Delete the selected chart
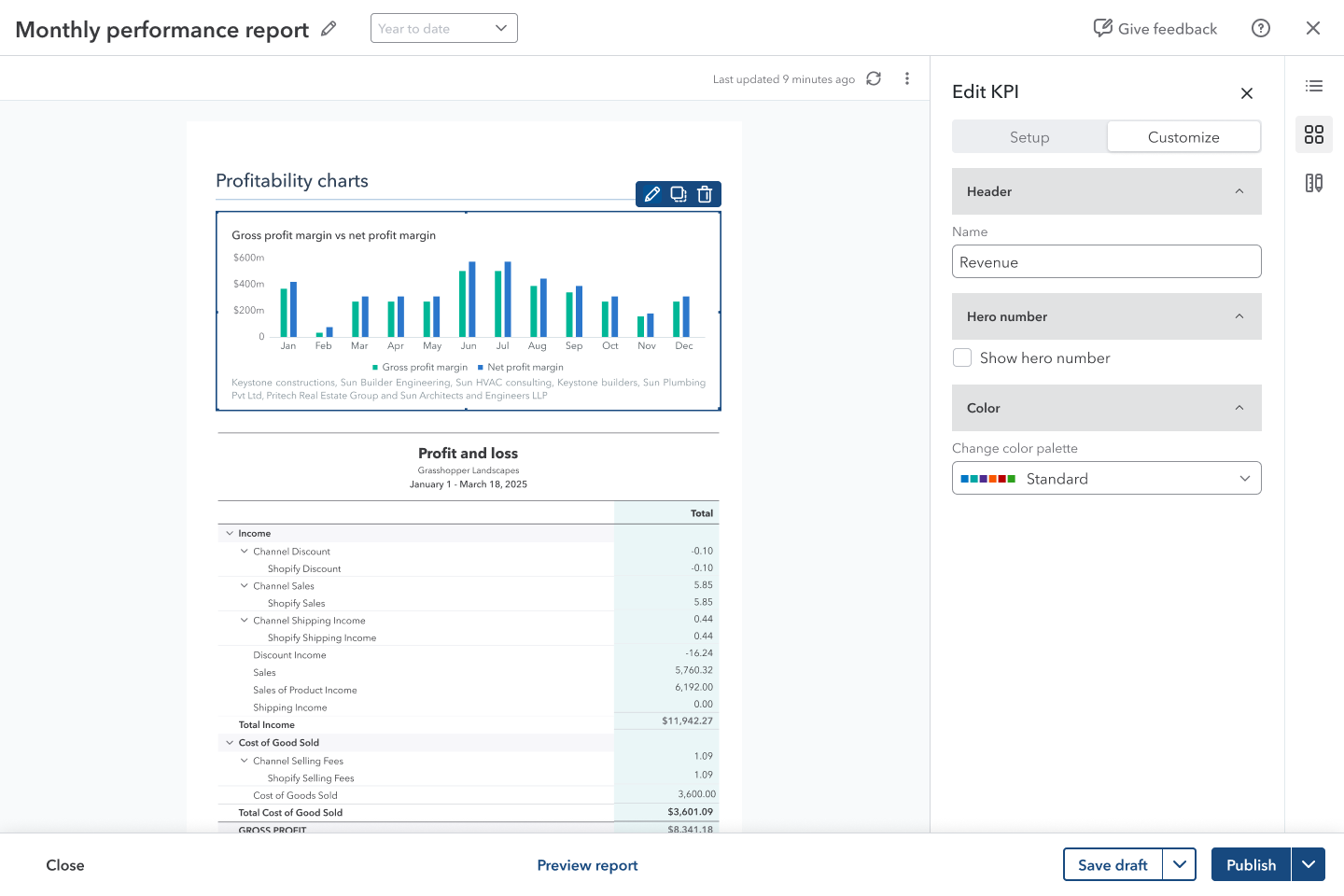This screenshot has height=896, width=1344. point(705,194)
